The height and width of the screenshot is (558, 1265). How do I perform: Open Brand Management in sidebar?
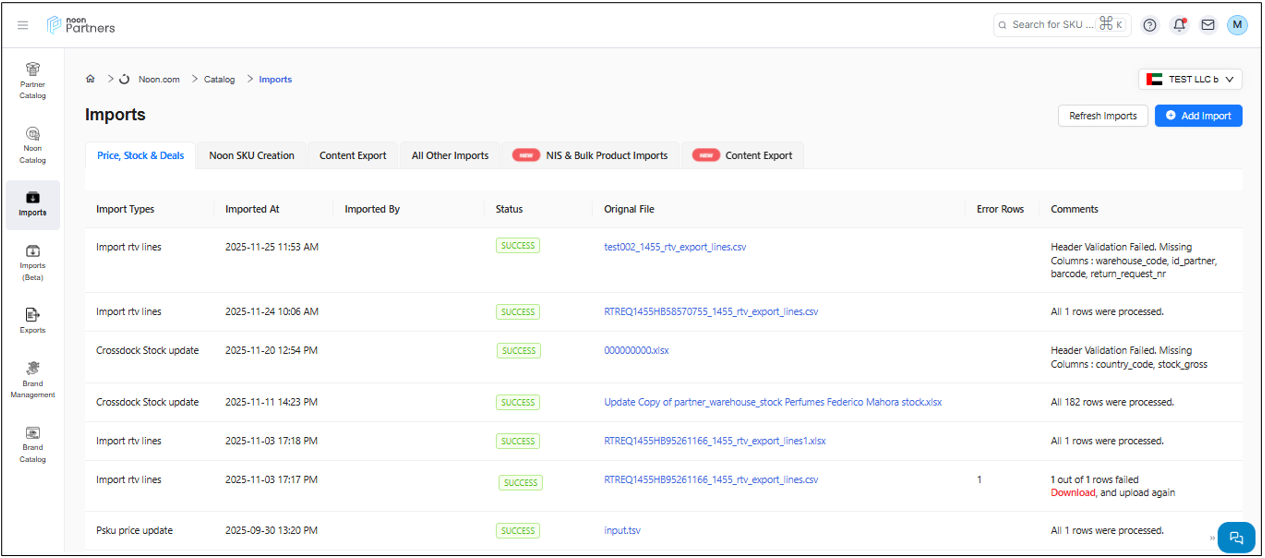tap(33, 379)
